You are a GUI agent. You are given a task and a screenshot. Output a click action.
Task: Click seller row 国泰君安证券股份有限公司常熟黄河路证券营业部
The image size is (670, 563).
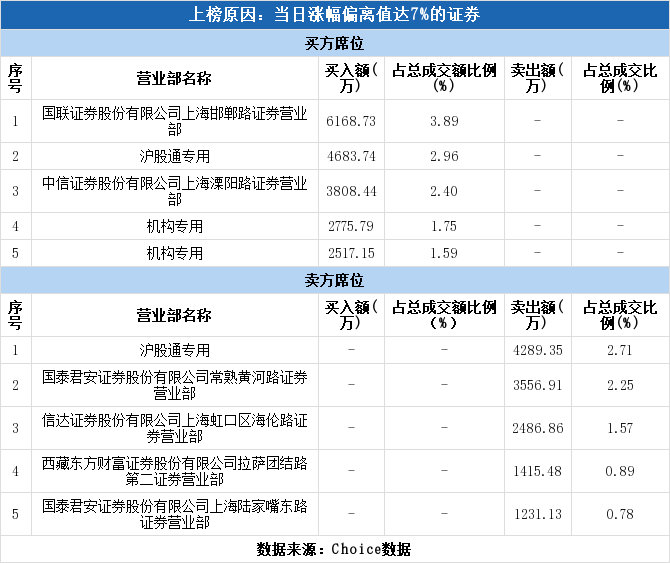click(x=174, y=385)
